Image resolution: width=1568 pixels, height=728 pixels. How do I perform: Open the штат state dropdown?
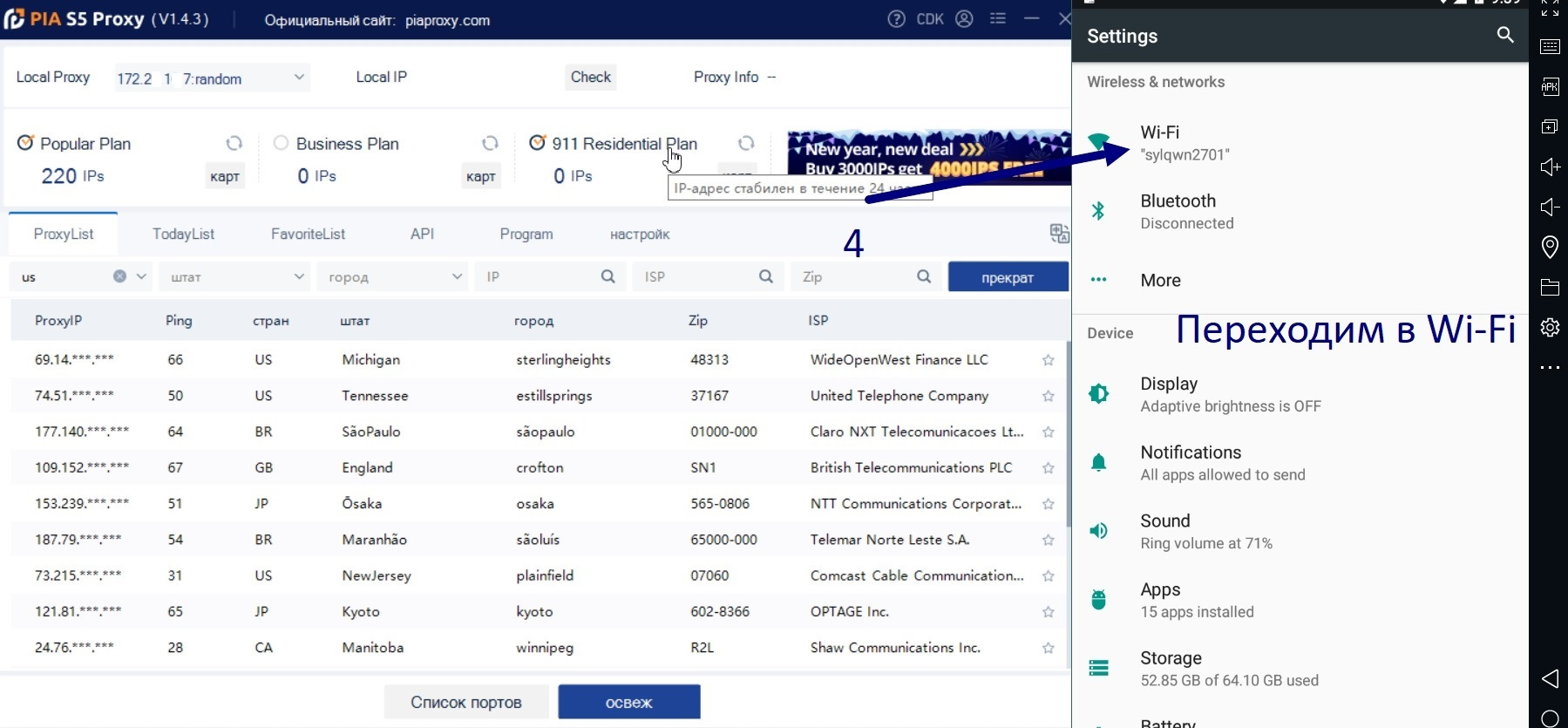pyautogui.click(x=234, y=276)
